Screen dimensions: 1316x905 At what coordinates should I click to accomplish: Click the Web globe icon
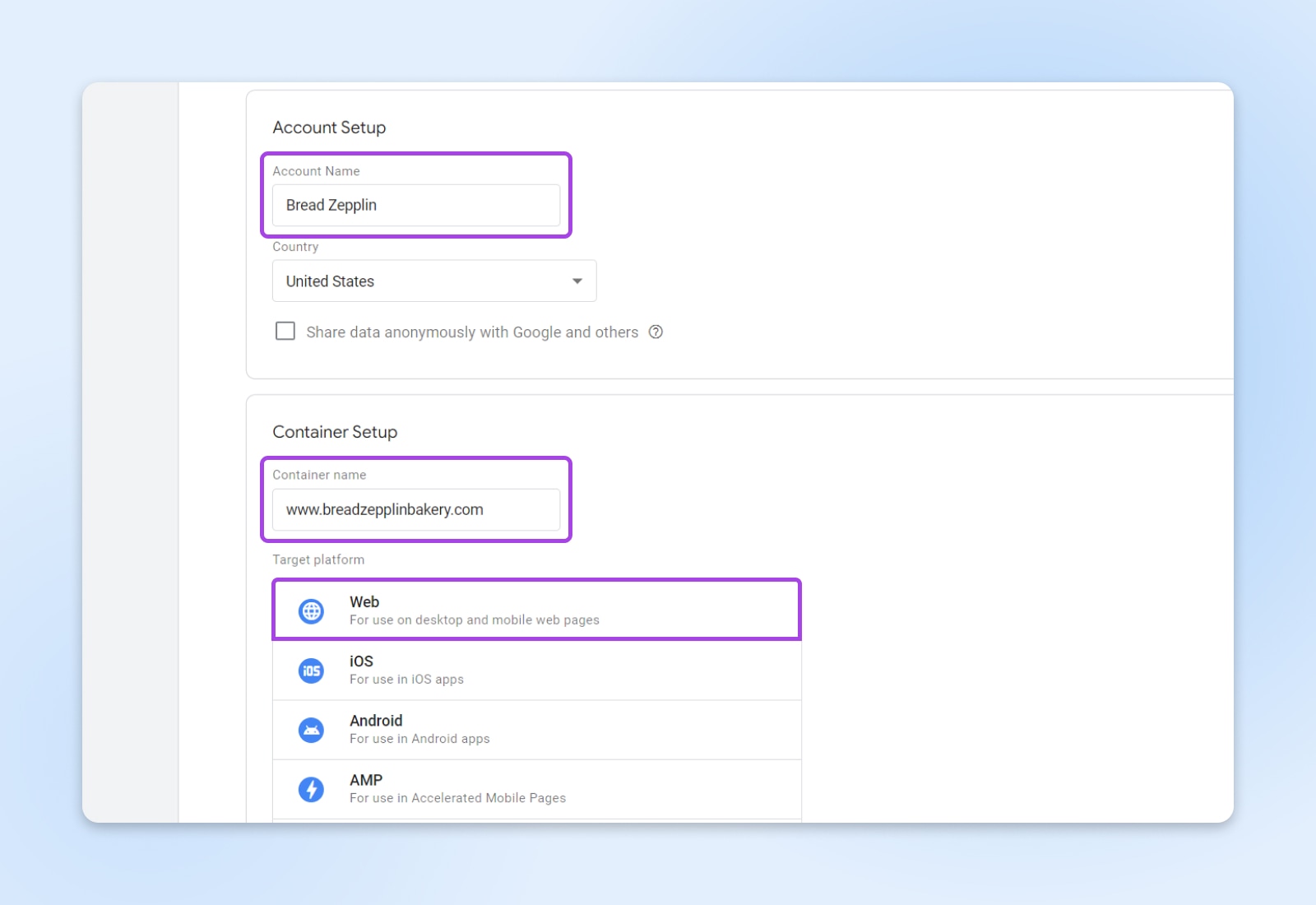click(x=311, y=611)
